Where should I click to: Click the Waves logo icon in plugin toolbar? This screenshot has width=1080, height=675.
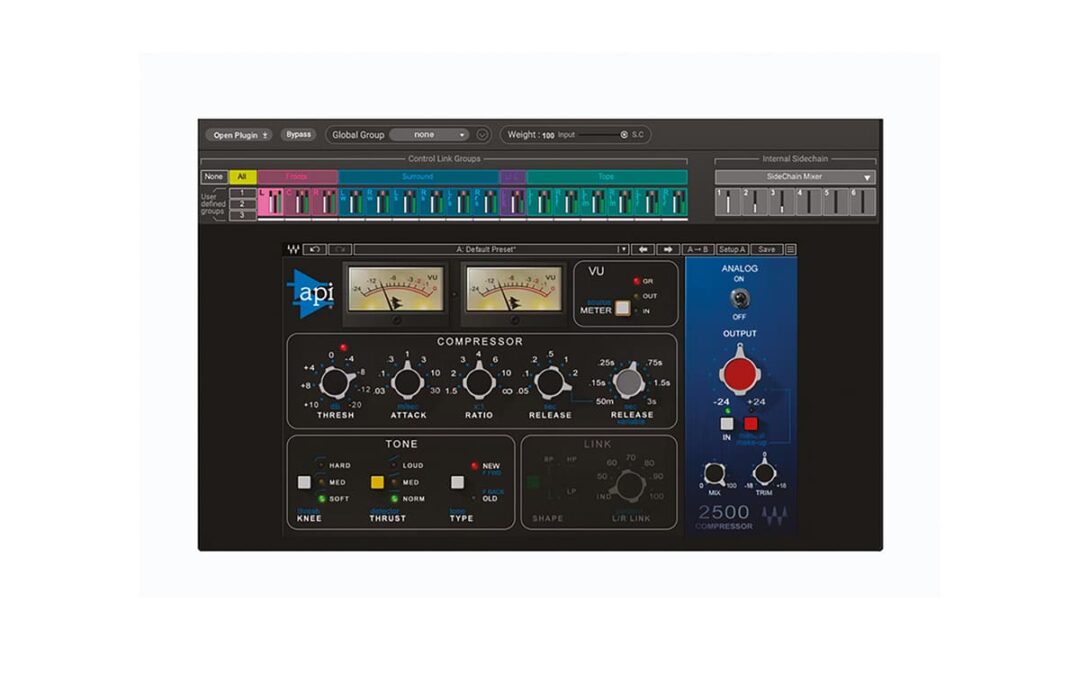click(293, 249)
